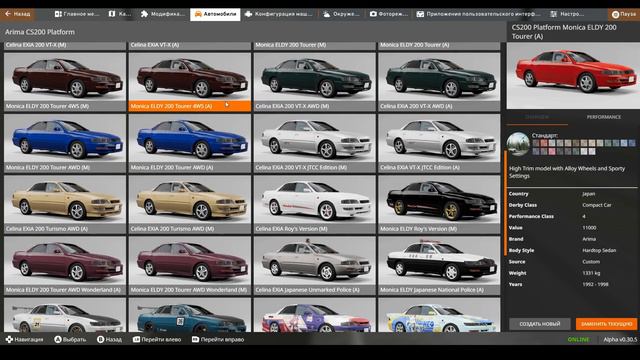
Task: Click the Body Style value Hardtop Sedan
Action: pyautogui.click(x=599, y=250)
